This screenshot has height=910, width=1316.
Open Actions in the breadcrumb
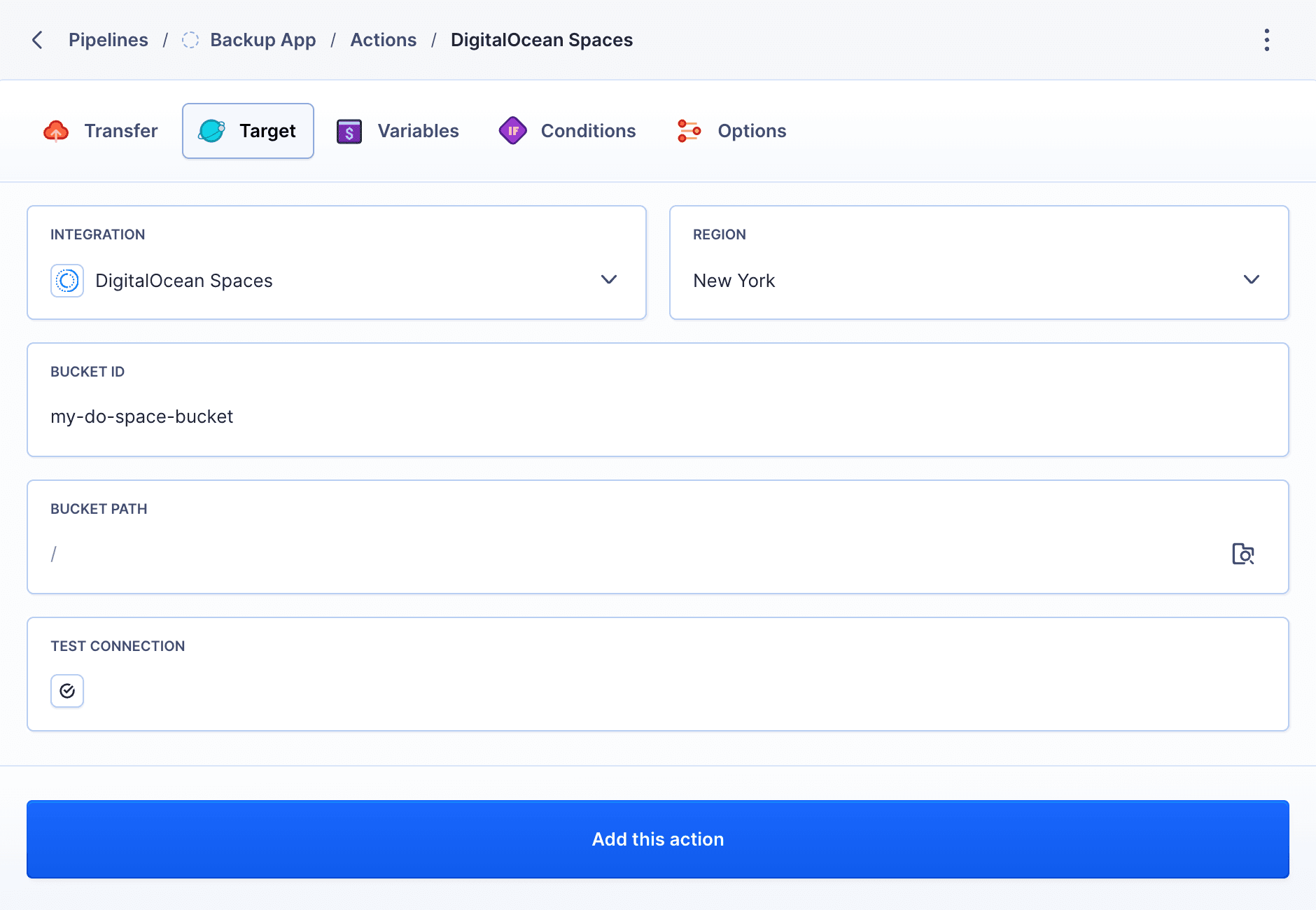pos(384,40)
